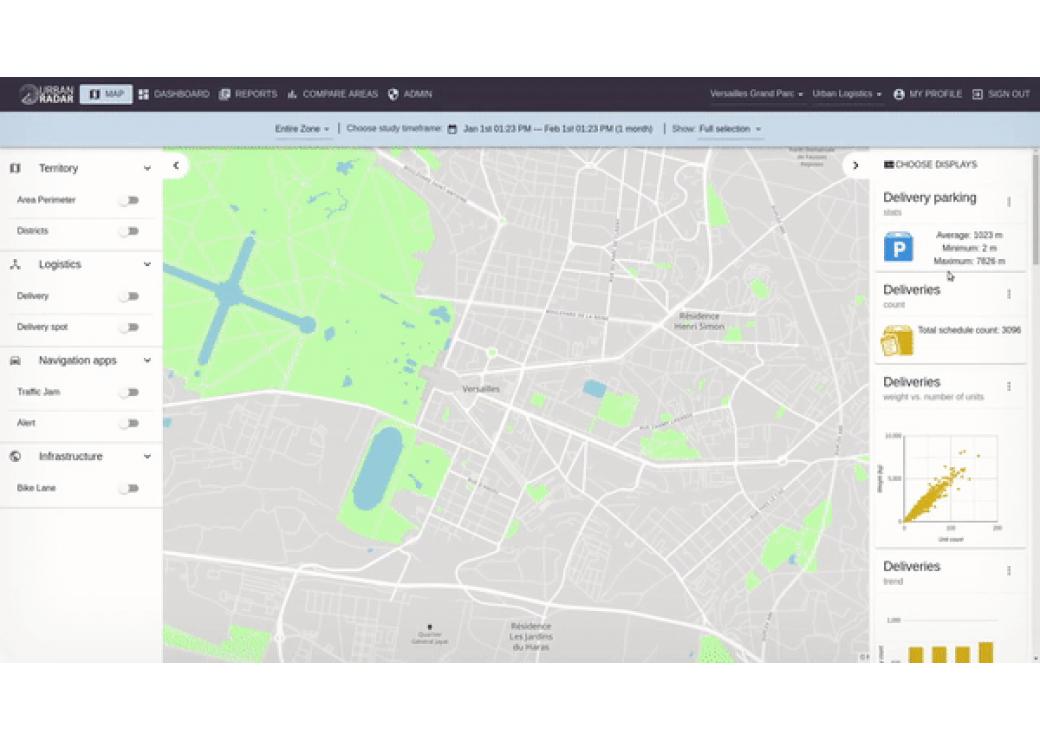Click the My Profile avatar icon
Screen dimensions: 1040x740
pos(899,94)
